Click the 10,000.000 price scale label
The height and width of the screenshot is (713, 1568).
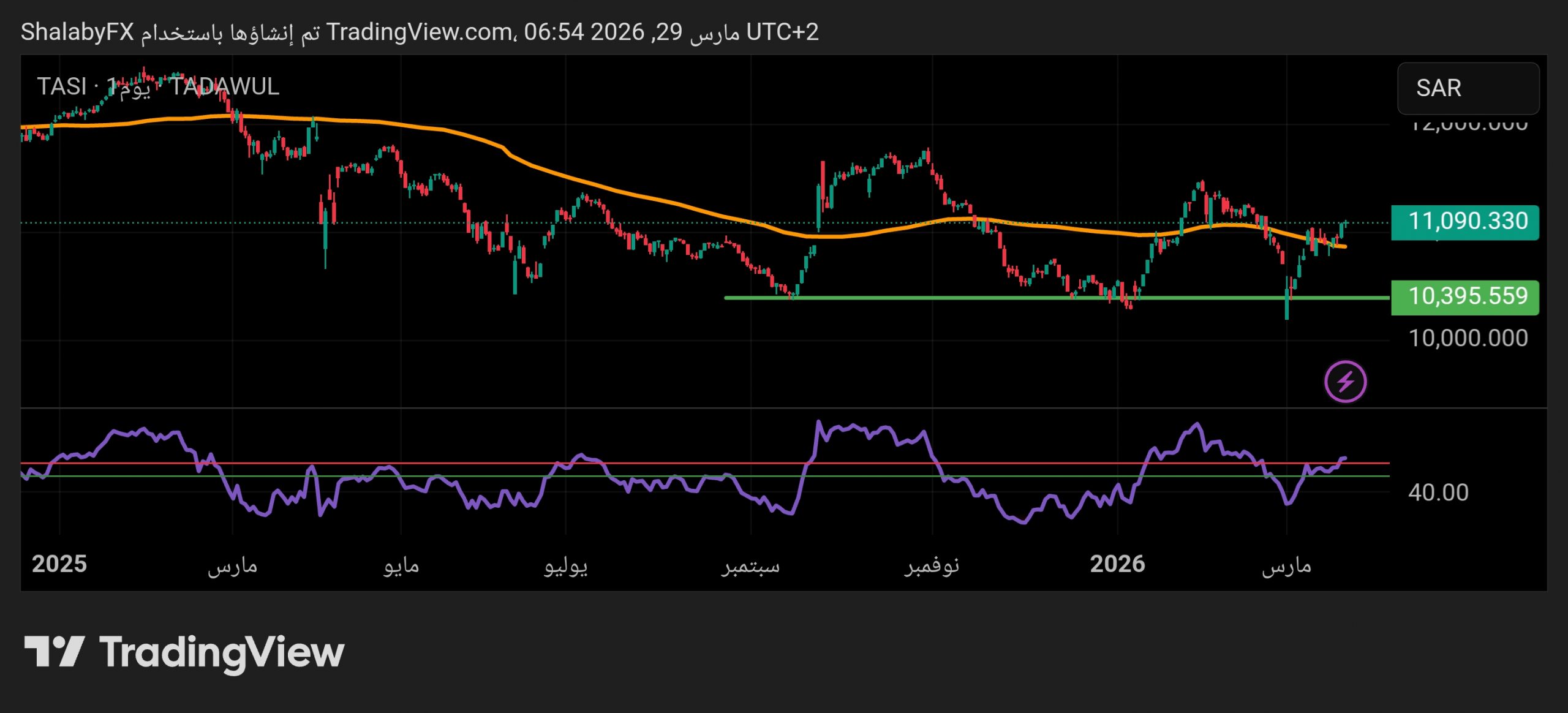pos(1468,339)
